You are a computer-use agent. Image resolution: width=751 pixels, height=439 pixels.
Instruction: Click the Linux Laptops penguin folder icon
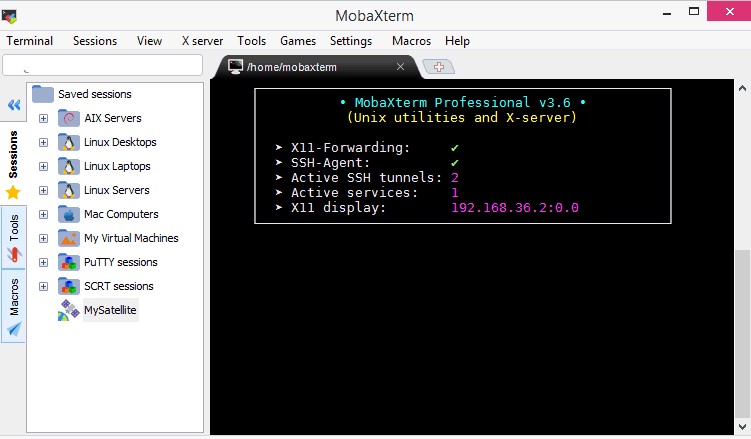point(68,166)
